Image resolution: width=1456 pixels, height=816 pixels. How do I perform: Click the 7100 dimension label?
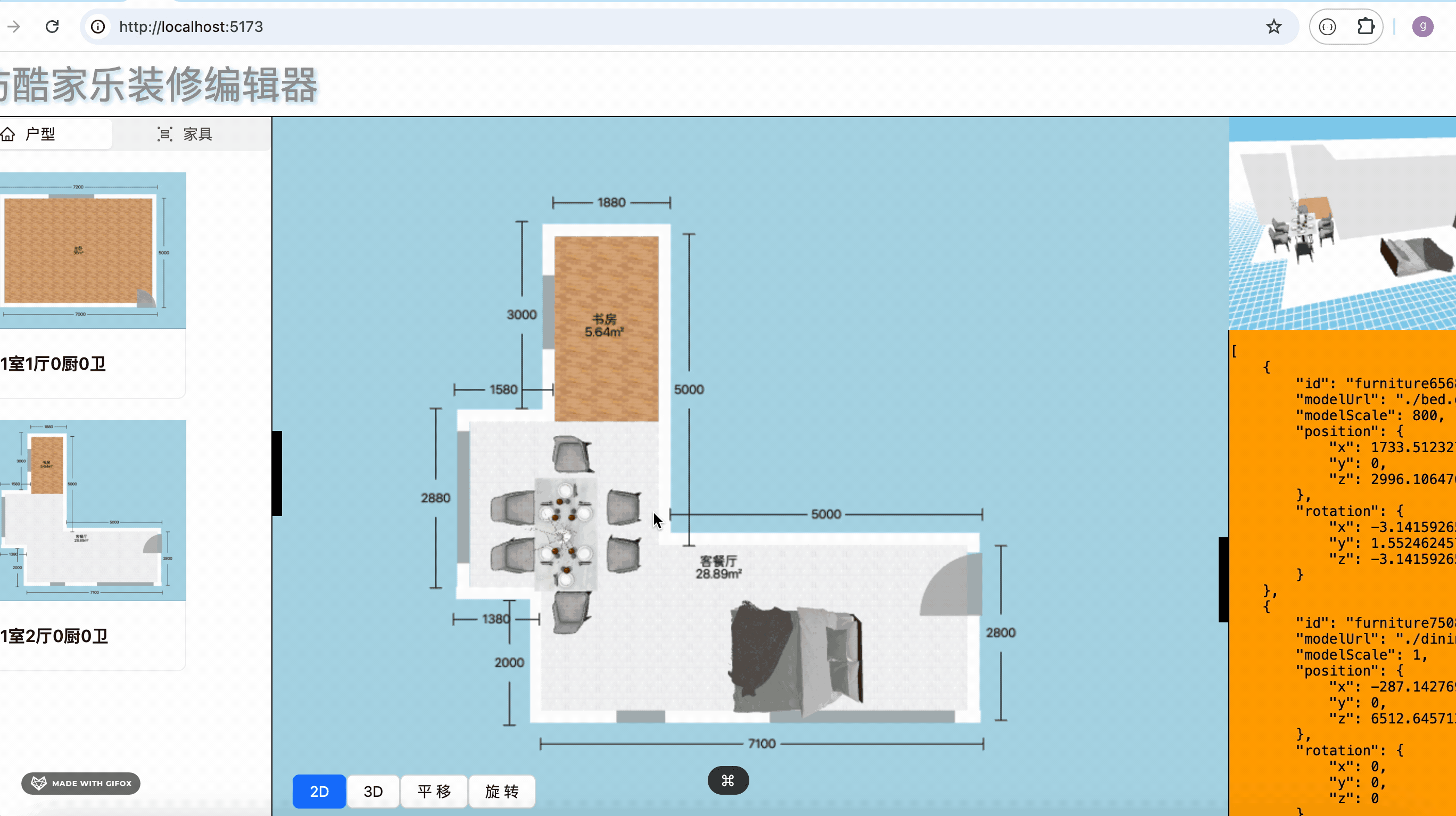(762, 744)
